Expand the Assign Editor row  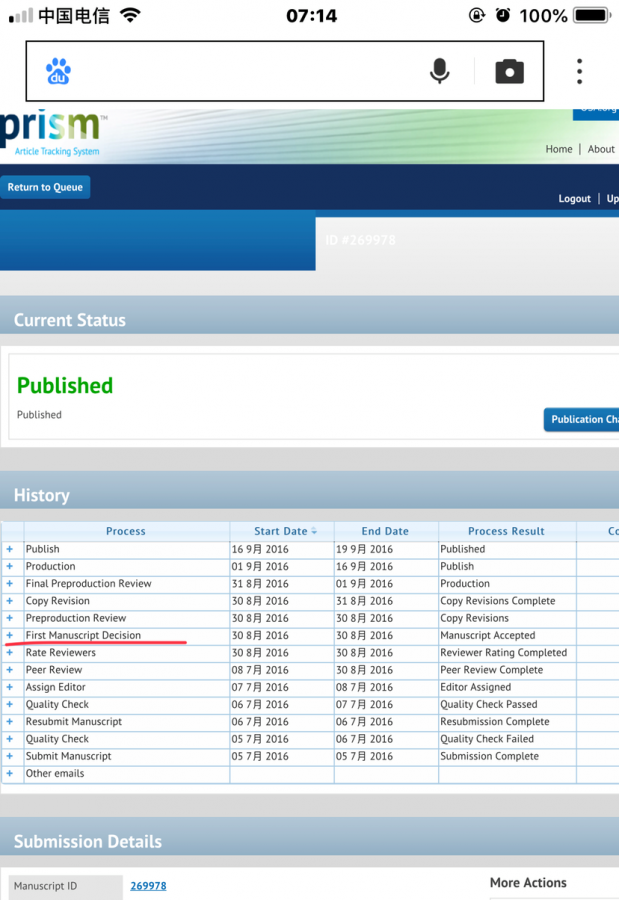coord(11,688)
